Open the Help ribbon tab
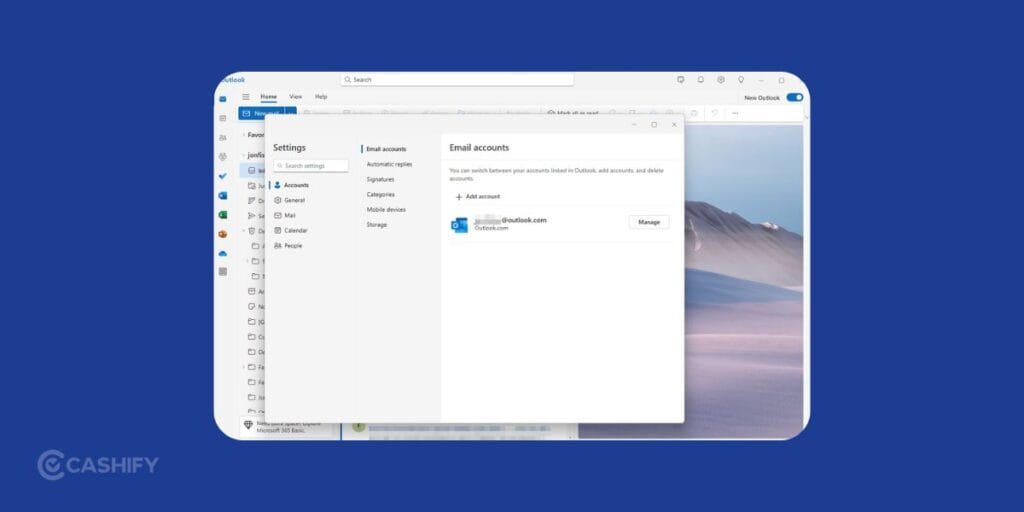 pyautogui.click(x=321, y=97)
